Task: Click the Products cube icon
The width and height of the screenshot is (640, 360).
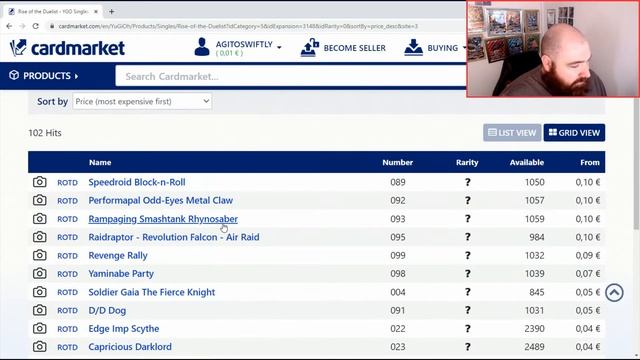Action: point(14,76)
